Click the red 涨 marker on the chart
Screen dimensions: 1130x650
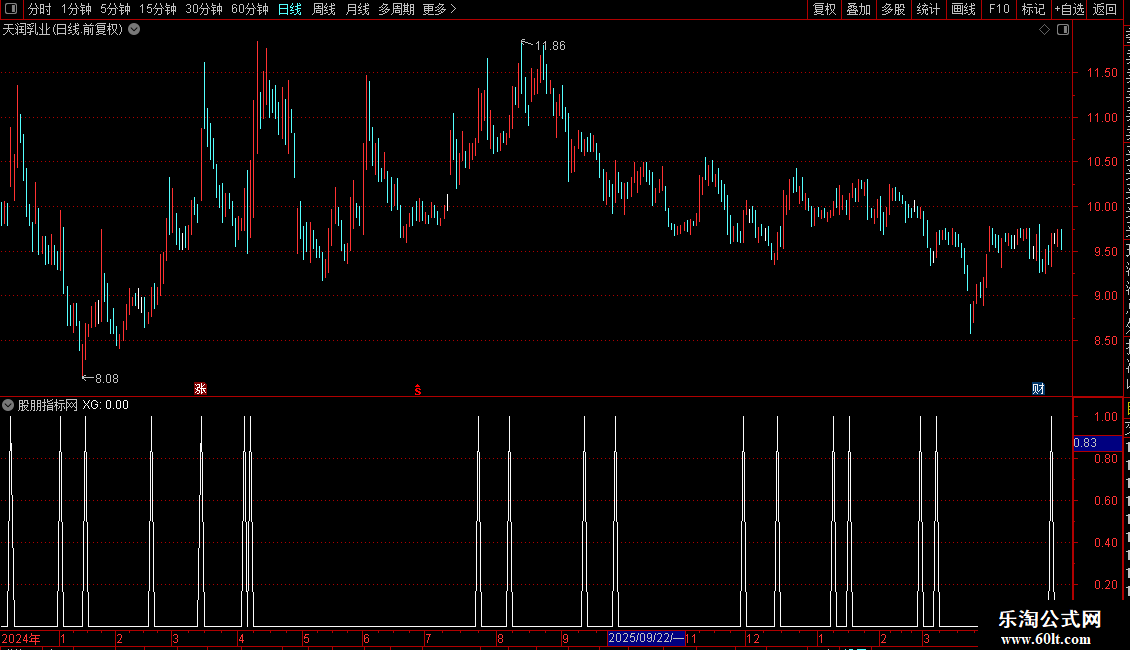200,388
